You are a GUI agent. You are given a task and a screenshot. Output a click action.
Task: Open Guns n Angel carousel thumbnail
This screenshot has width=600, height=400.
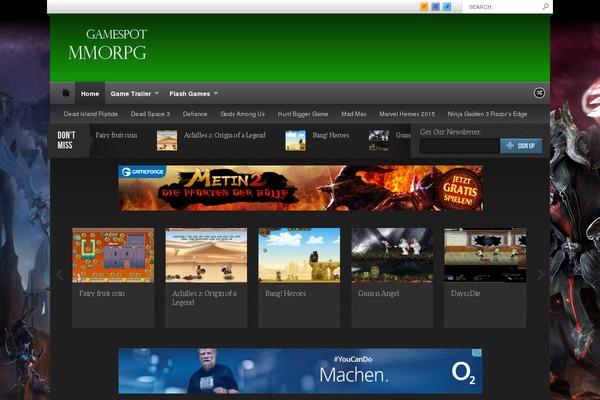392,255
